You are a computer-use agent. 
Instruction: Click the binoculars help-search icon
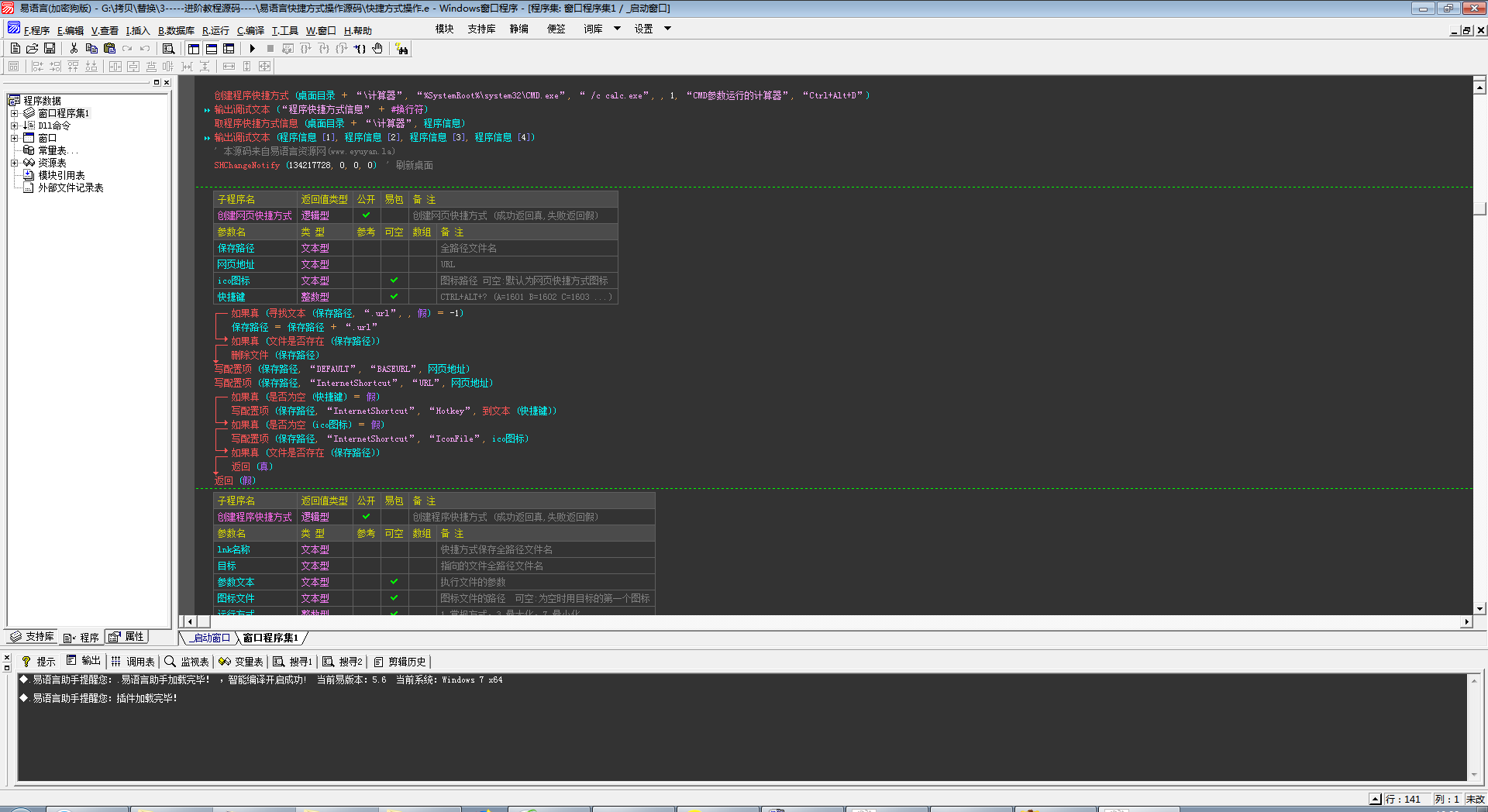coord(401,49)
